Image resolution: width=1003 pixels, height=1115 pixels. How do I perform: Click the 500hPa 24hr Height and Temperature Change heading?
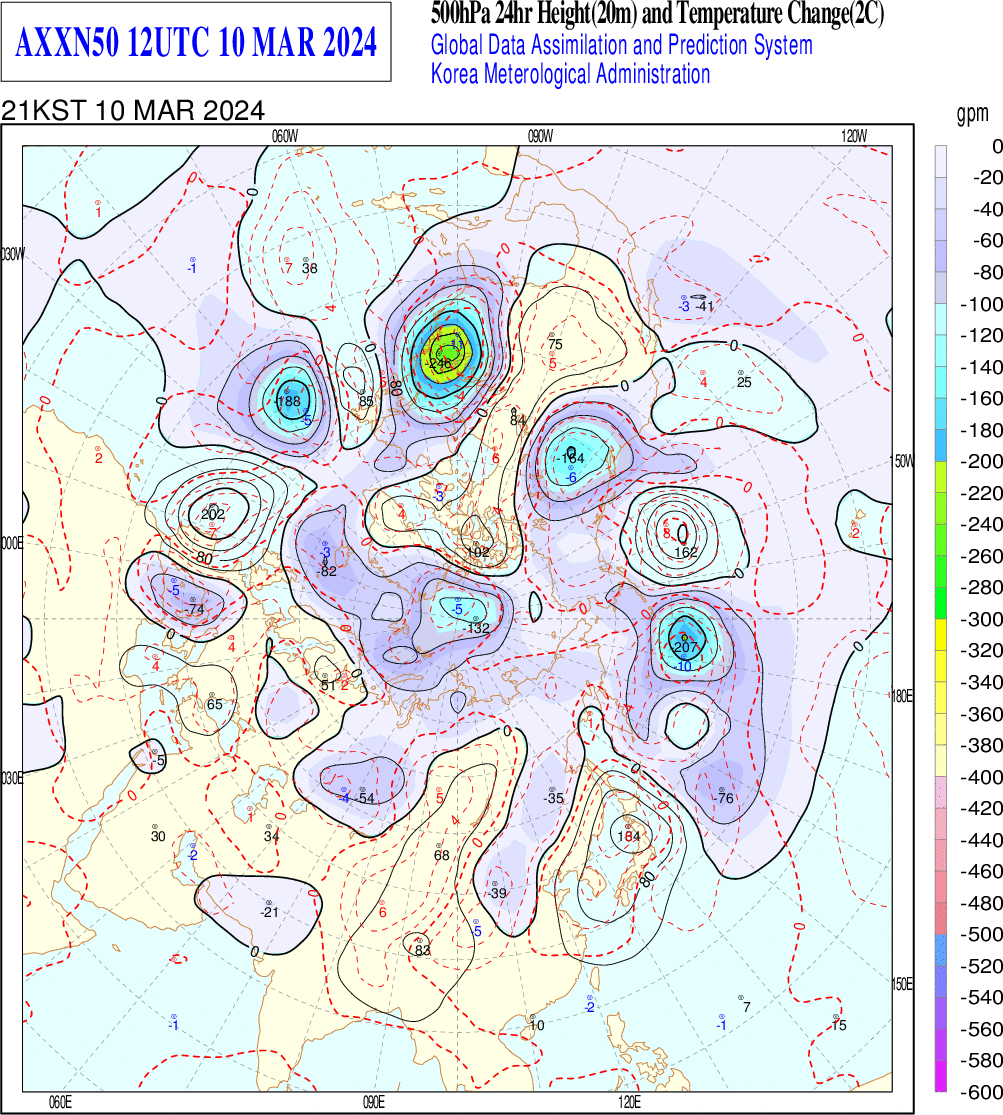[657, 14]
